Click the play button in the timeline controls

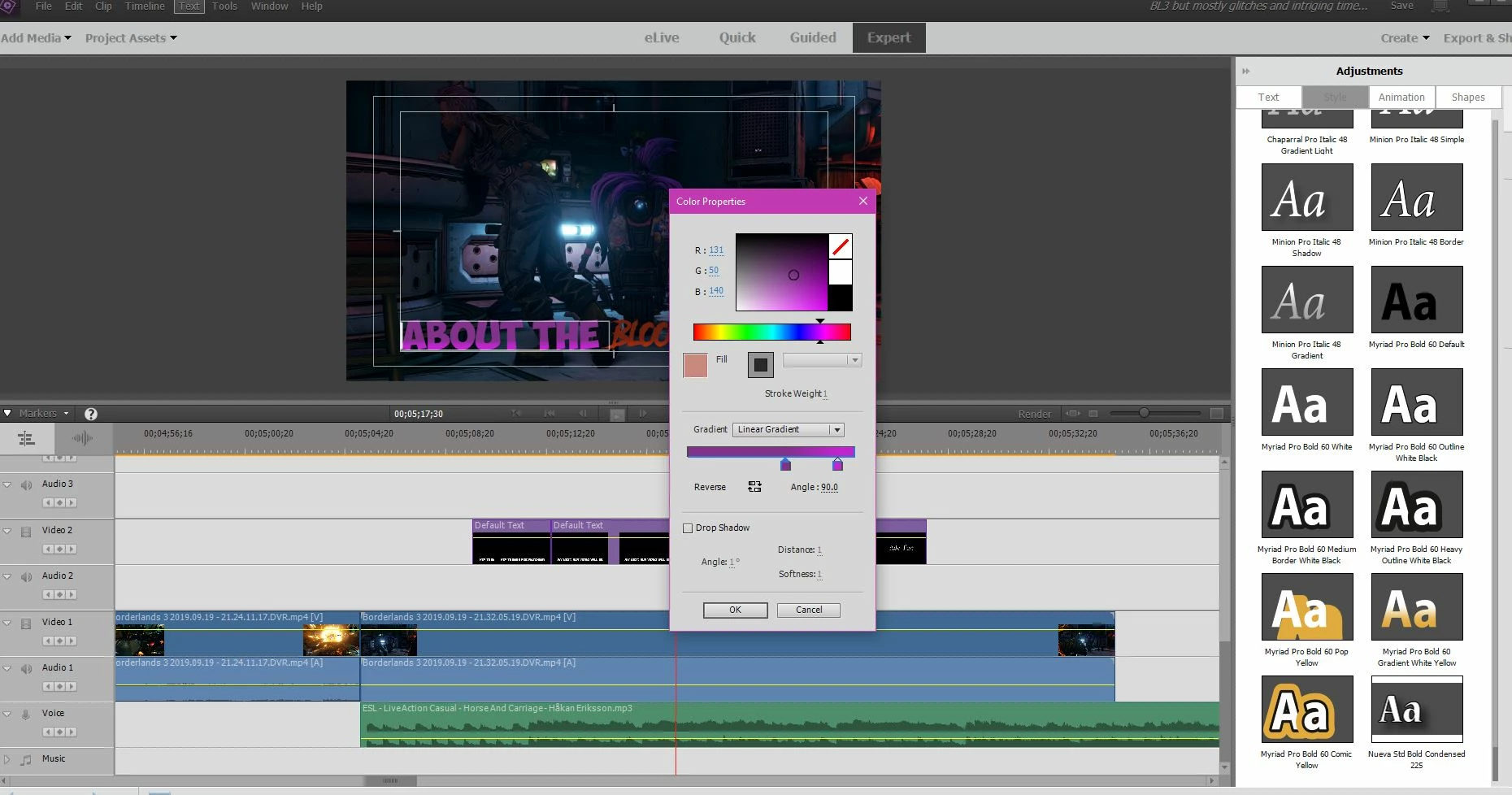(x=617, y=415)
